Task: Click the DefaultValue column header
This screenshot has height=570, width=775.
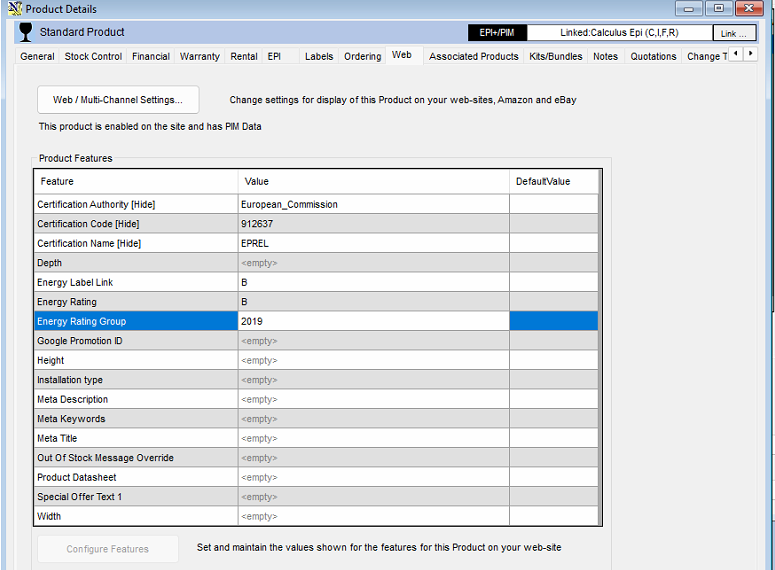Action: 553,181
